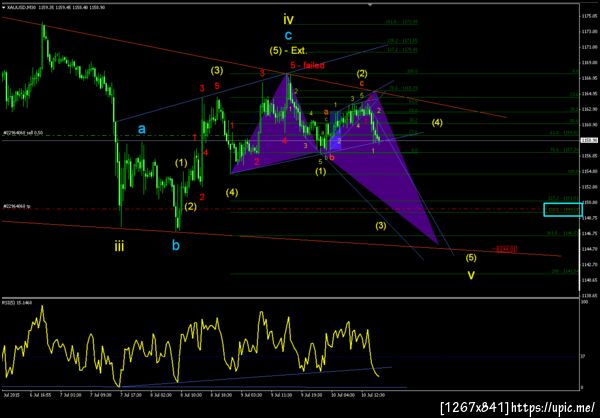Select the '(3)' label below the purple triangle
This screenshot has height=418, width=600.
click(380, 225)
